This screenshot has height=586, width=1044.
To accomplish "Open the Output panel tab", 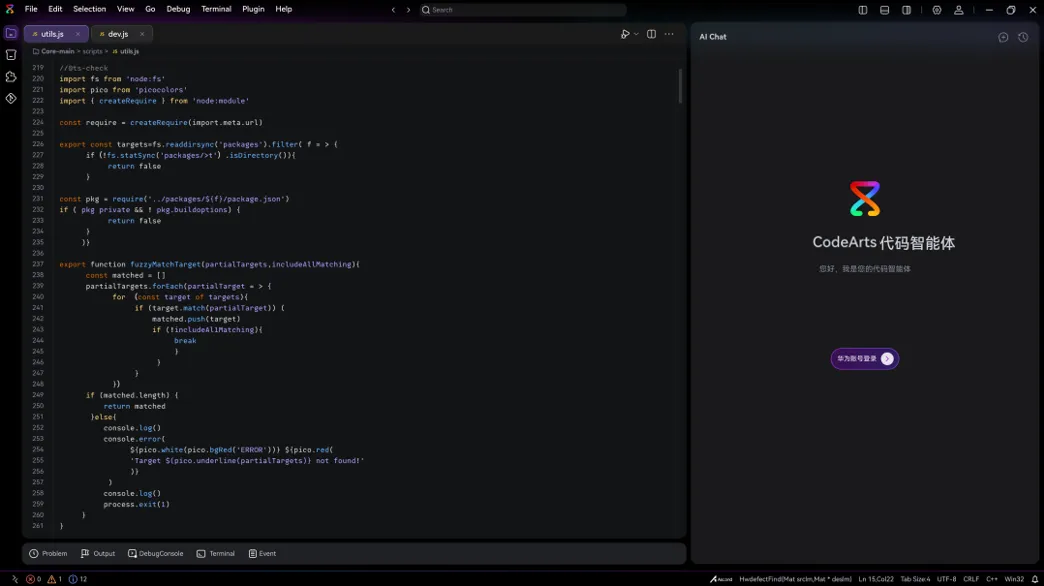I will tap(98, 553).
